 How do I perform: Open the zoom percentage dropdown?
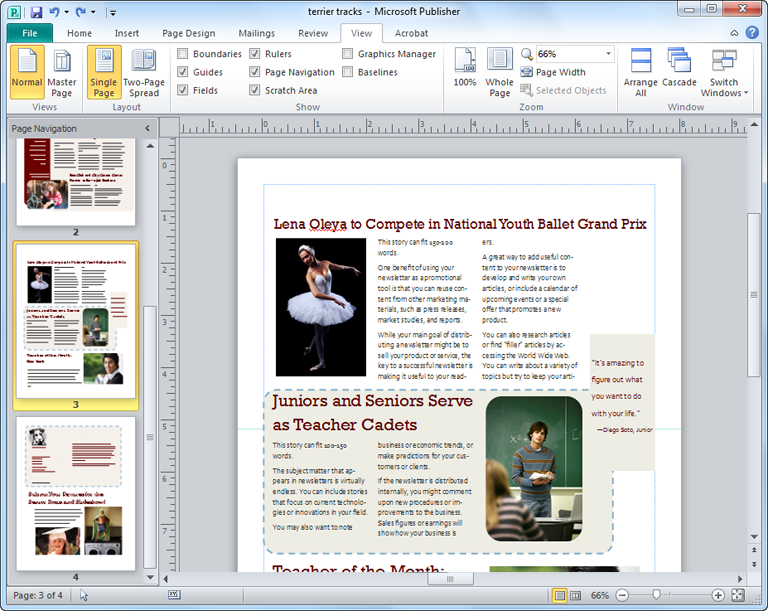coord(608,54)
